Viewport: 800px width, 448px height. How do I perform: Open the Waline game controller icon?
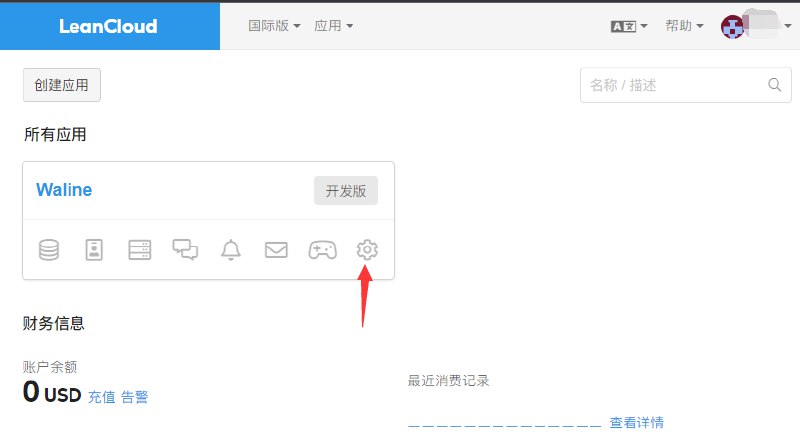click(x=322, y=250)
